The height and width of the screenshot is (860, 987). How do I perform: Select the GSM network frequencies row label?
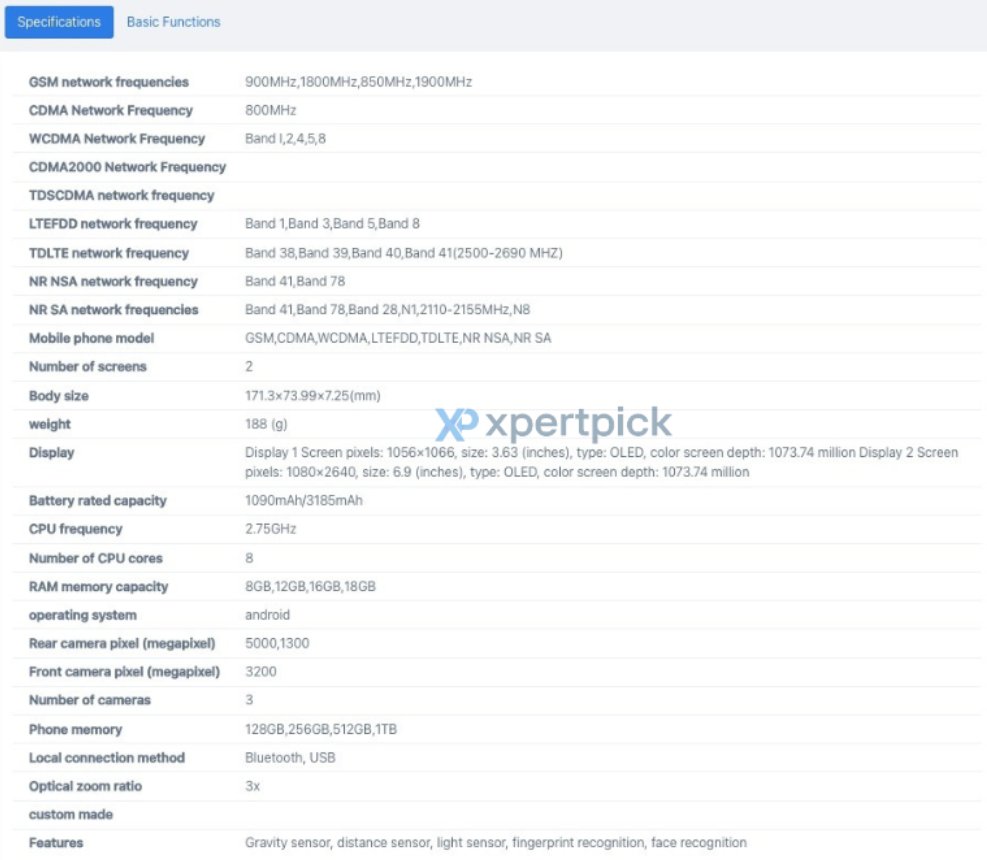click(x=108, y=82)
